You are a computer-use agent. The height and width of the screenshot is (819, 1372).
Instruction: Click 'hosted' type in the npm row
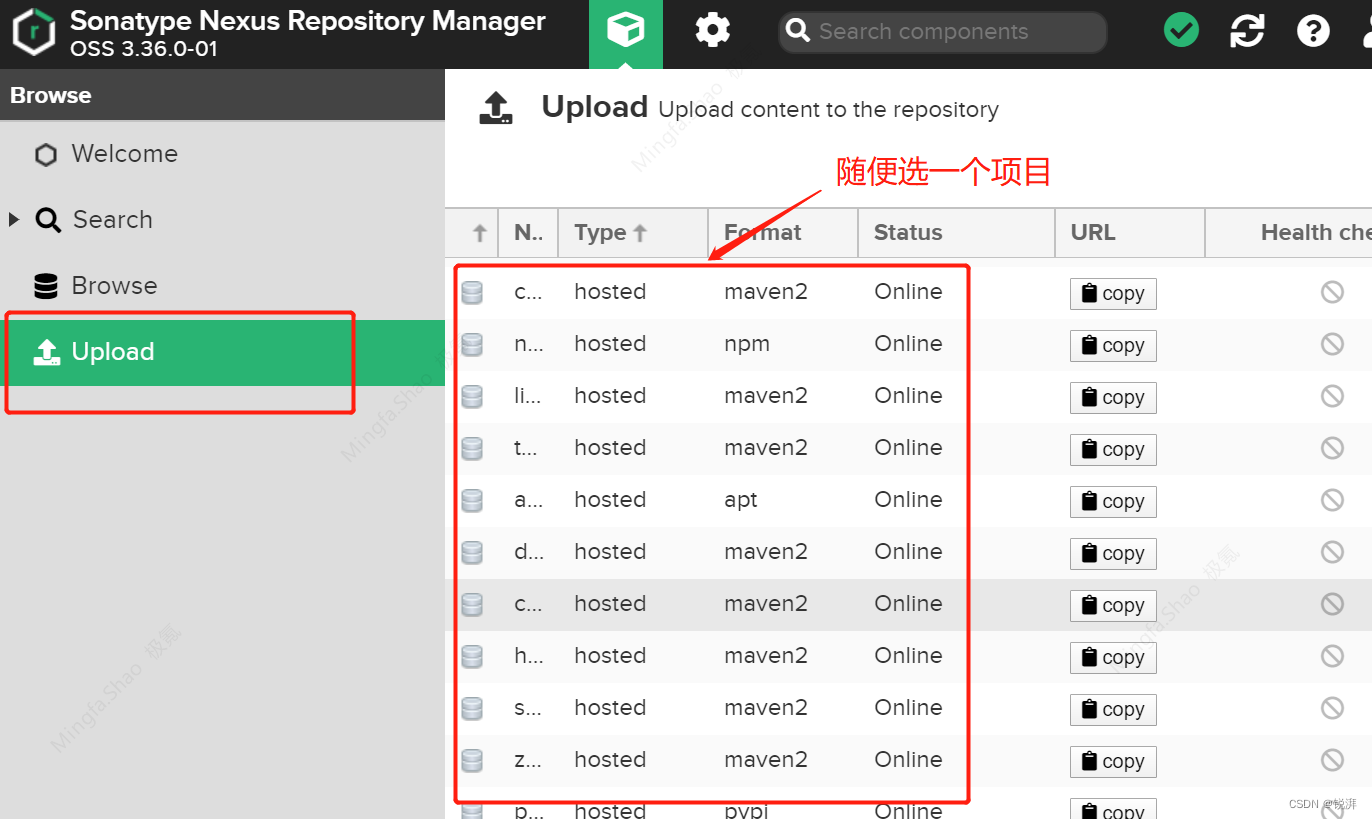tap(610, 344)
